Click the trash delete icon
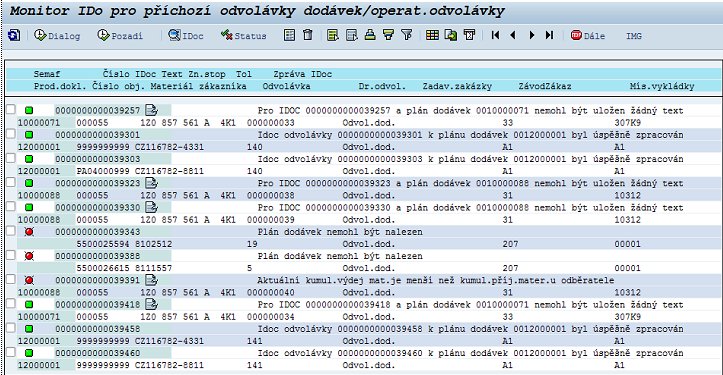The height and width of the screenshot is (375, 723). pyautogui.click(x=308, y=35)
